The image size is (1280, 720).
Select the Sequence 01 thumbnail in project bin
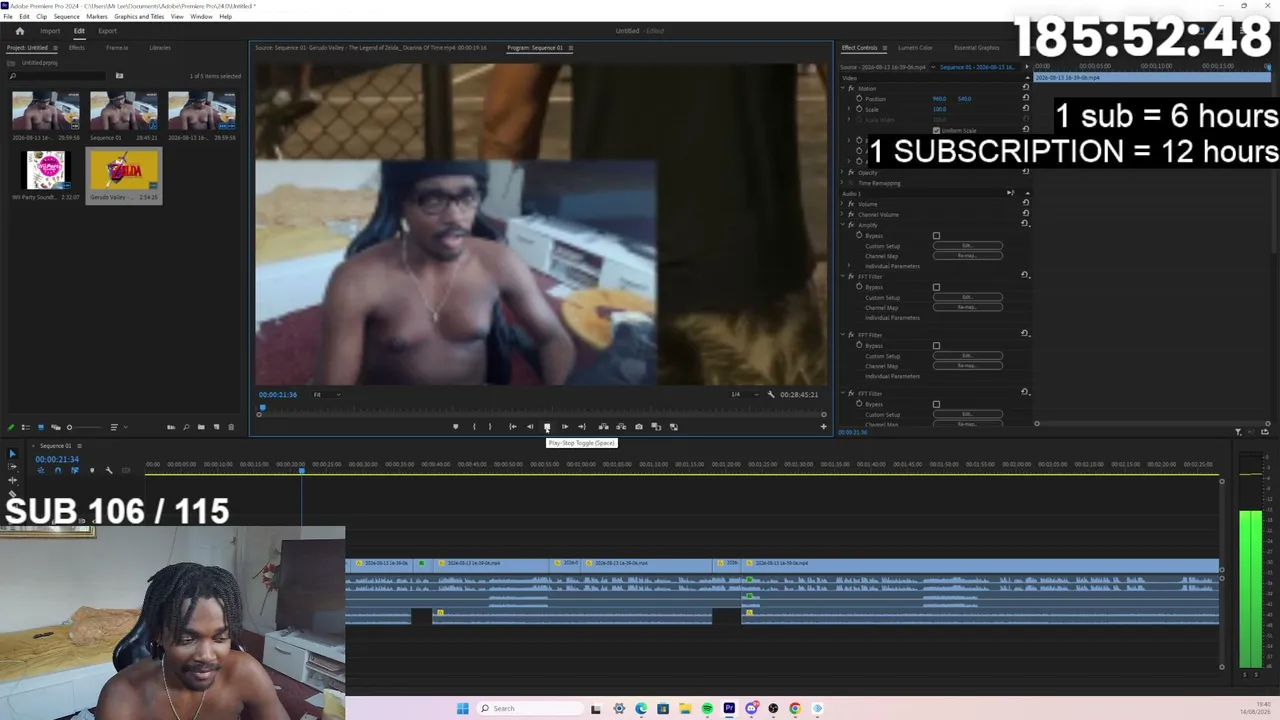124,111
